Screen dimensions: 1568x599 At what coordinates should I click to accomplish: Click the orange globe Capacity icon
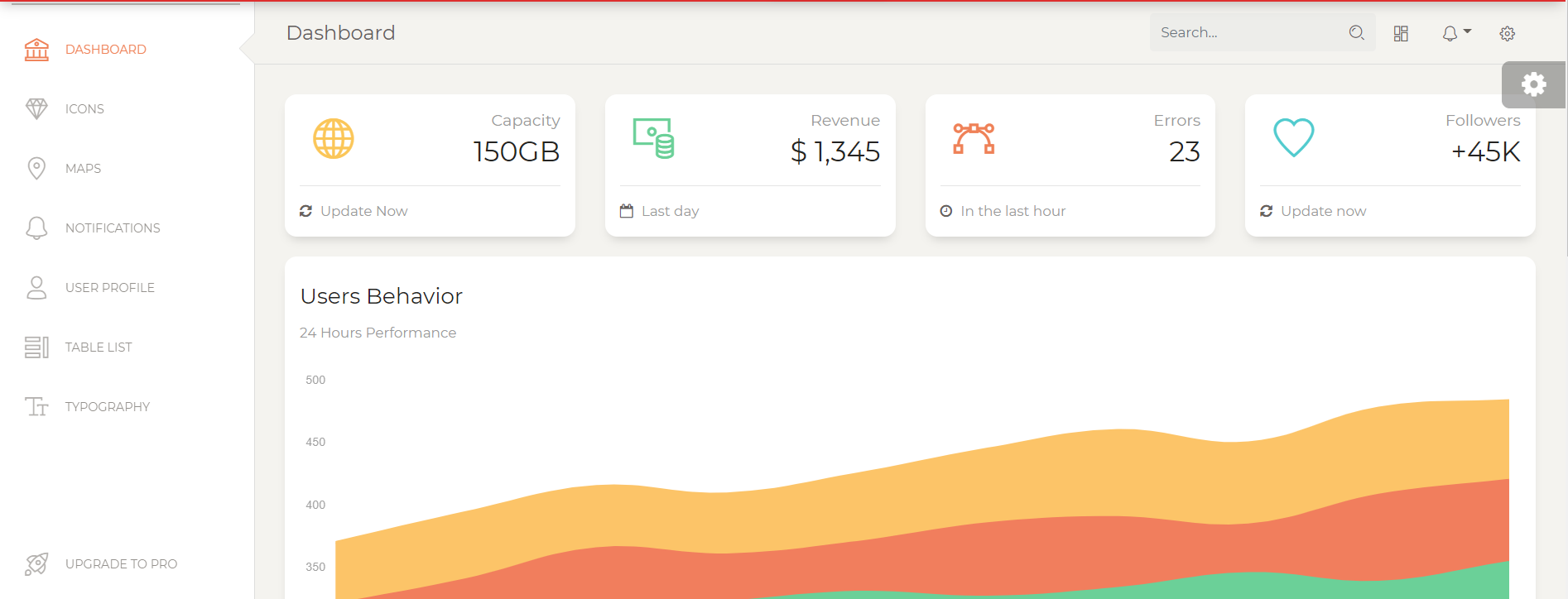334,138
